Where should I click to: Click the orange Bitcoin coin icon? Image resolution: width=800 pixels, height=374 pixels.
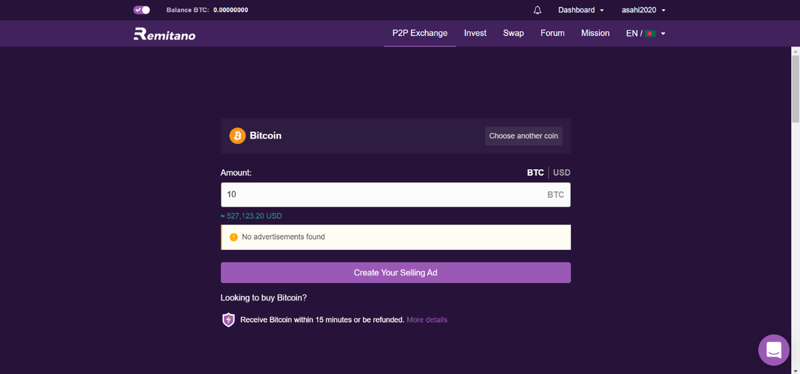coord(237,136)
